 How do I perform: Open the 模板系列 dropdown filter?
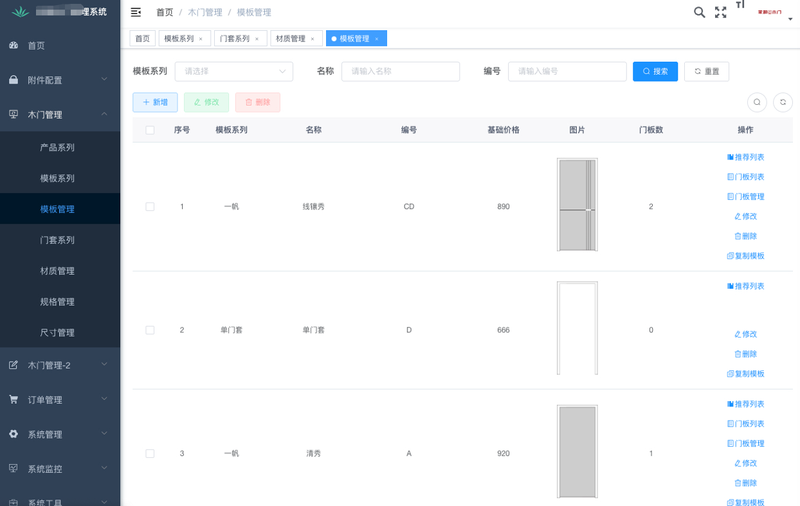point(234,72)
